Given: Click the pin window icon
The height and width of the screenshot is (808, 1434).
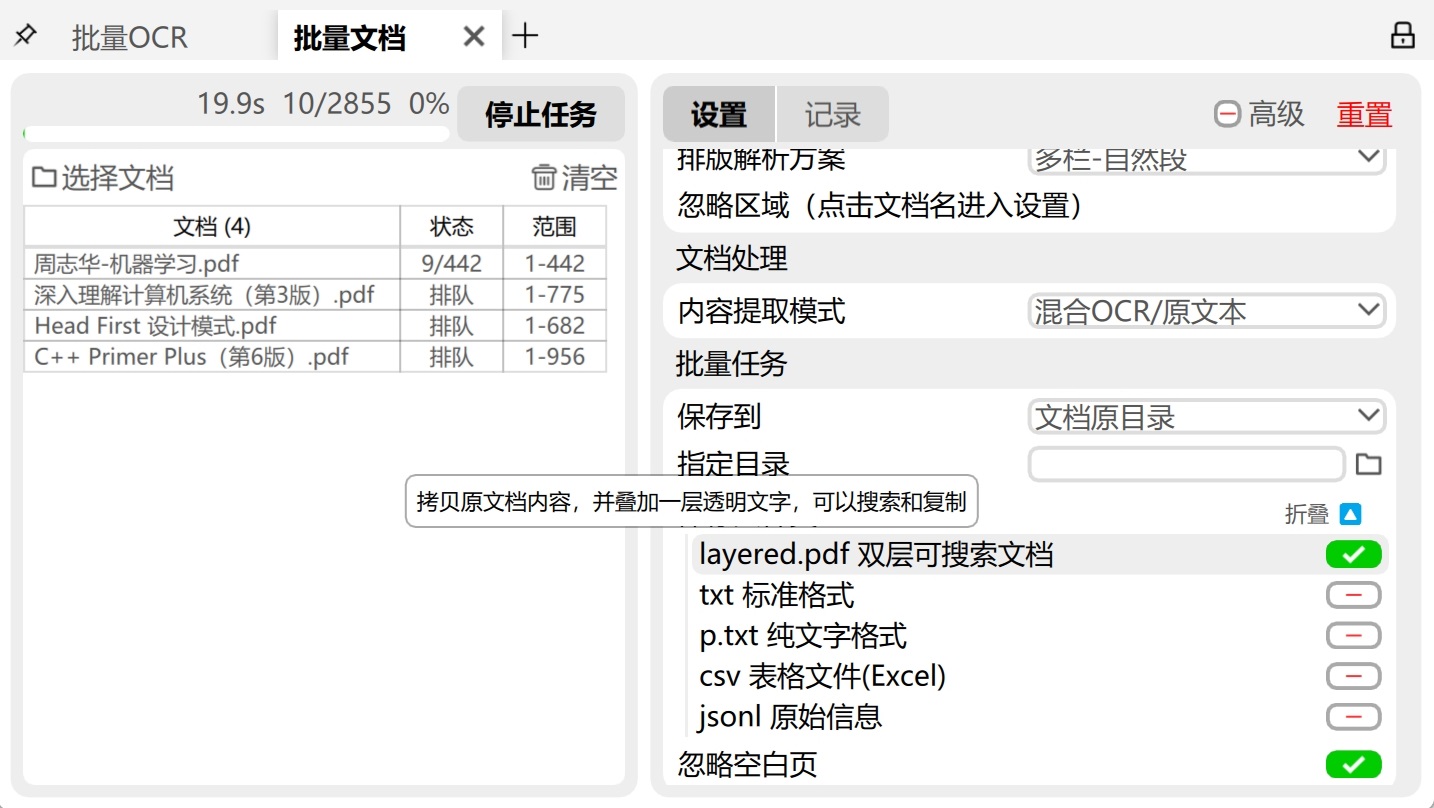Looking at the screenshot, I should (x=25, y=36).
